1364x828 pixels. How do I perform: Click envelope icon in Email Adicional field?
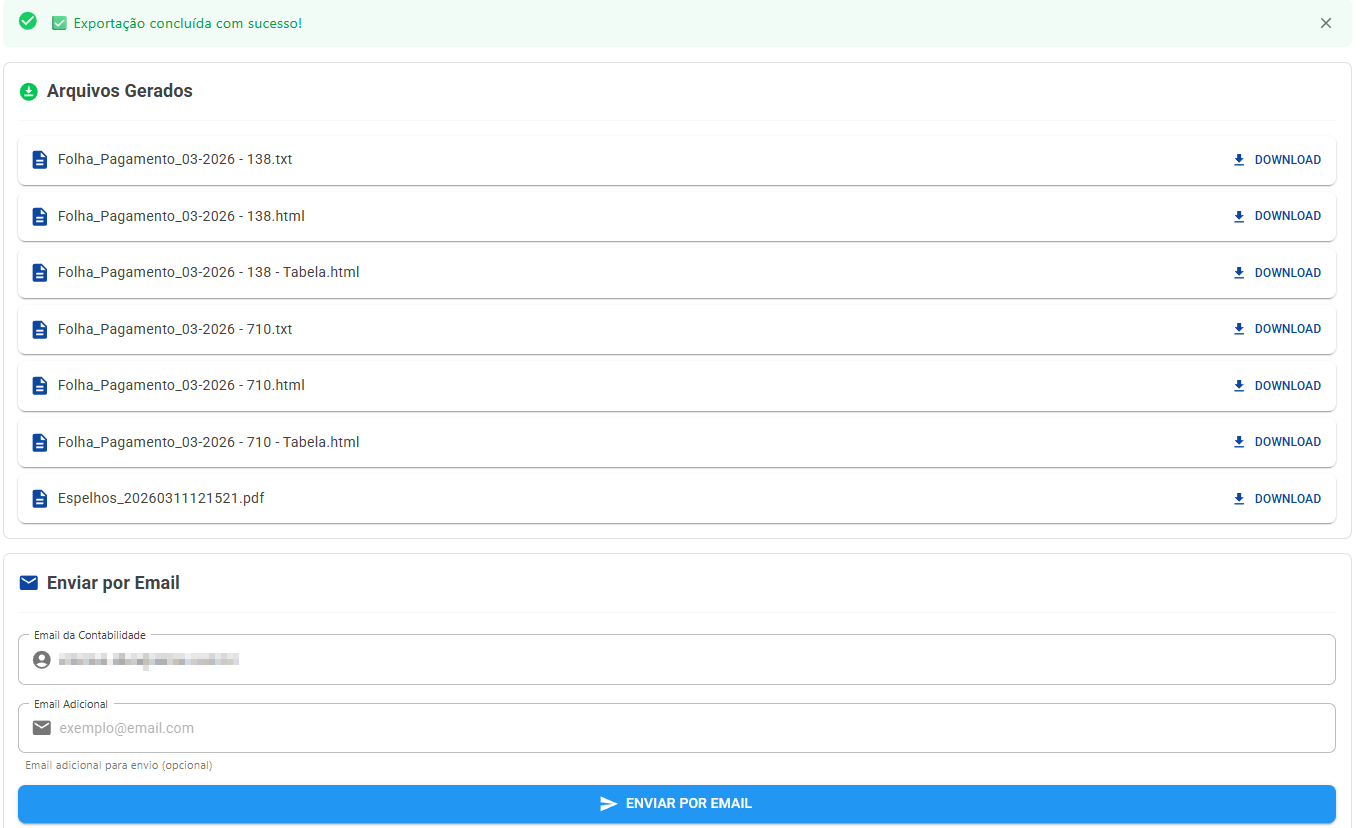41,728
